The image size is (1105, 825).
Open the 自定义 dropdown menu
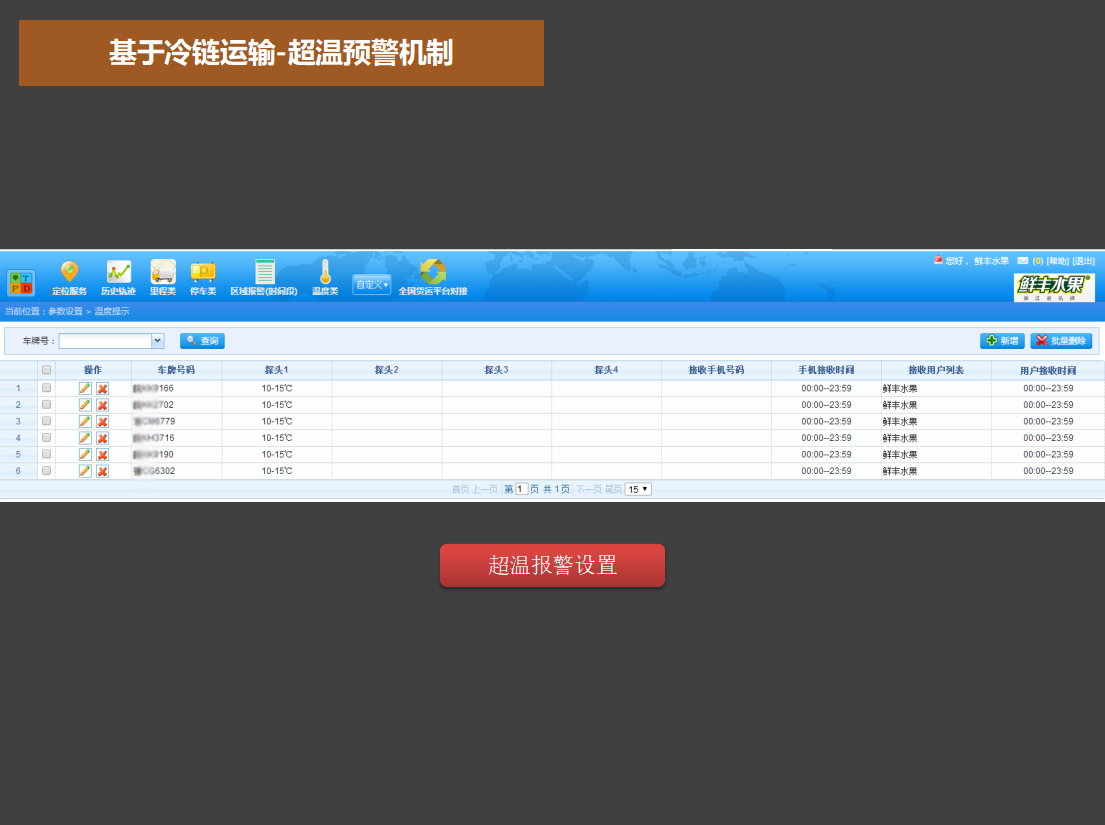coord(371,285)
